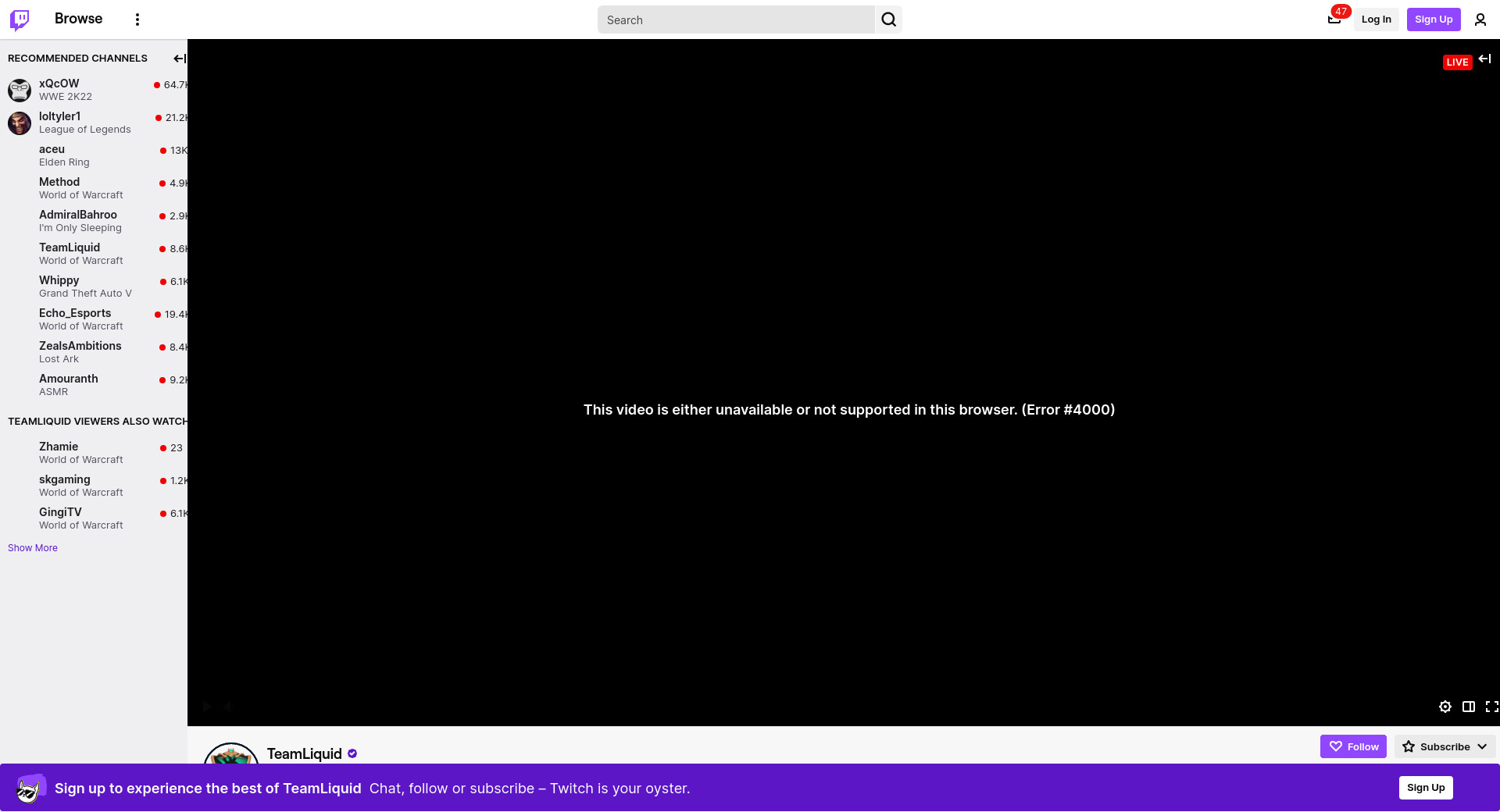Click the Twitch logo home icon
This screenshot has height=812, width=1500.
click(x=20, y=20)
